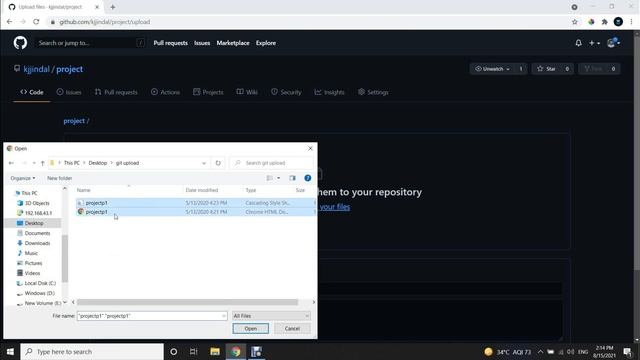This screenshot has width=640, height=360.
Task: Open the kjjindal user link
Action: (36, 69)
